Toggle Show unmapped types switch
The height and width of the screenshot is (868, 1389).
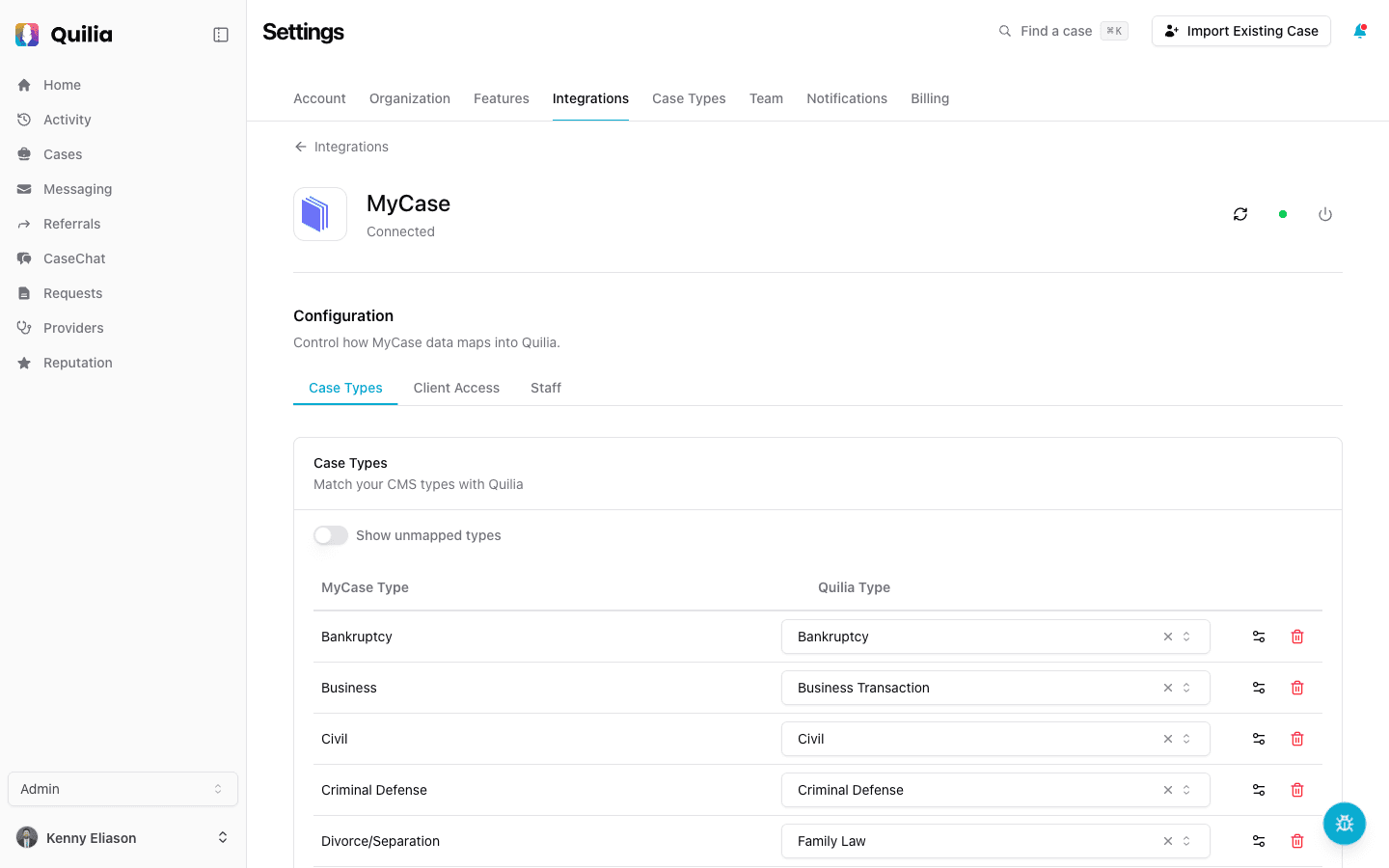tap(331, 535)
